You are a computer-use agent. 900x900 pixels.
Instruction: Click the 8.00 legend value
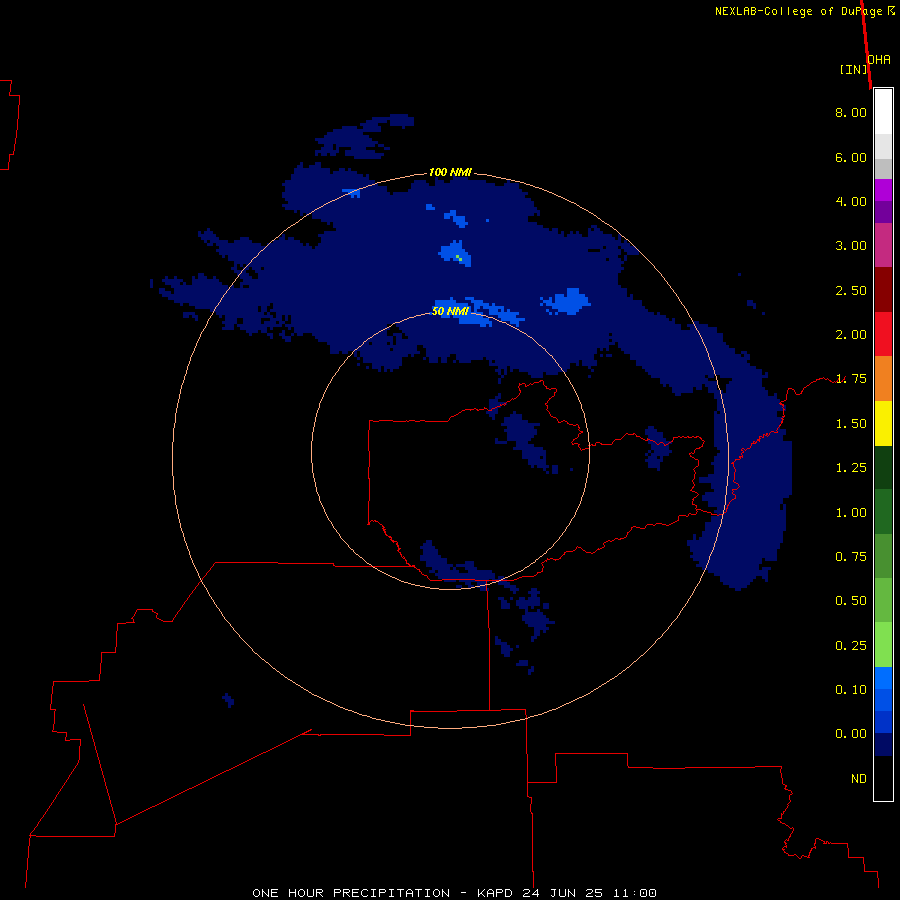[851, 112]
